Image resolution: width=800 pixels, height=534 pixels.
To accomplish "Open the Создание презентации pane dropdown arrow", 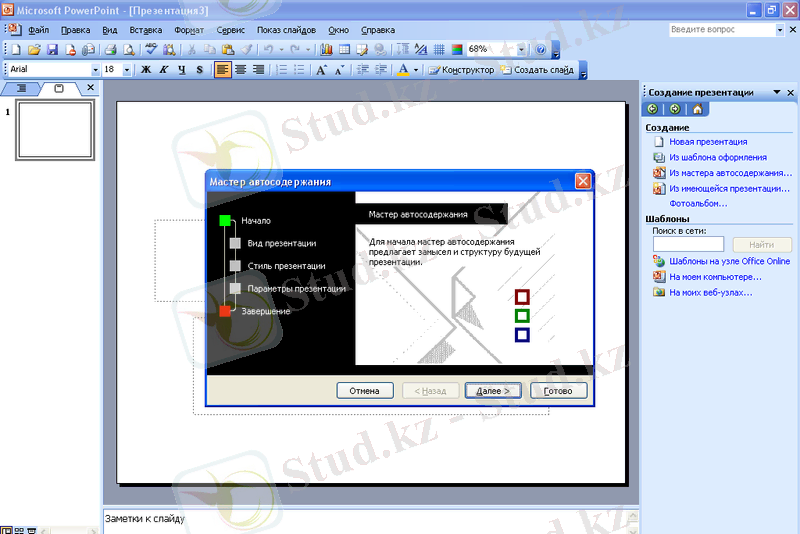I will 776,92.
